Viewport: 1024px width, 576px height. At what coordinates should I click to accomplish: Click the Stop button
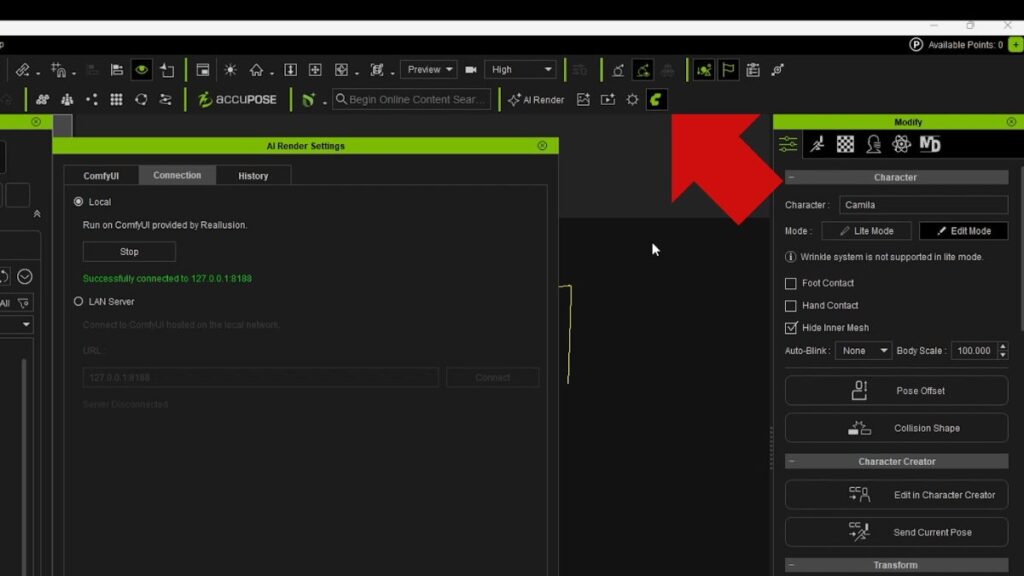129,251
